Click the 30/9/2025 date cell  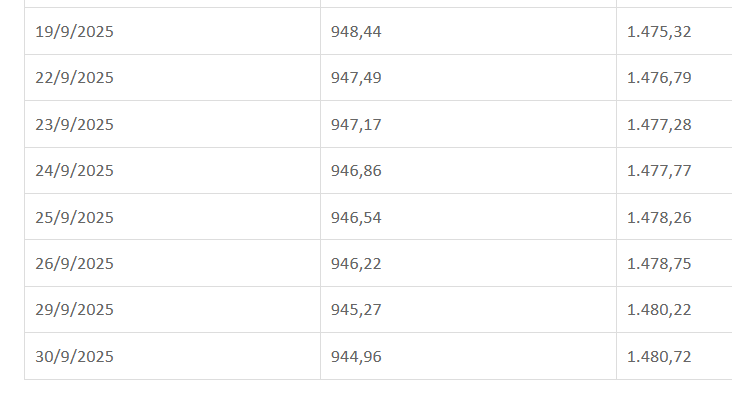coord(172,356)
